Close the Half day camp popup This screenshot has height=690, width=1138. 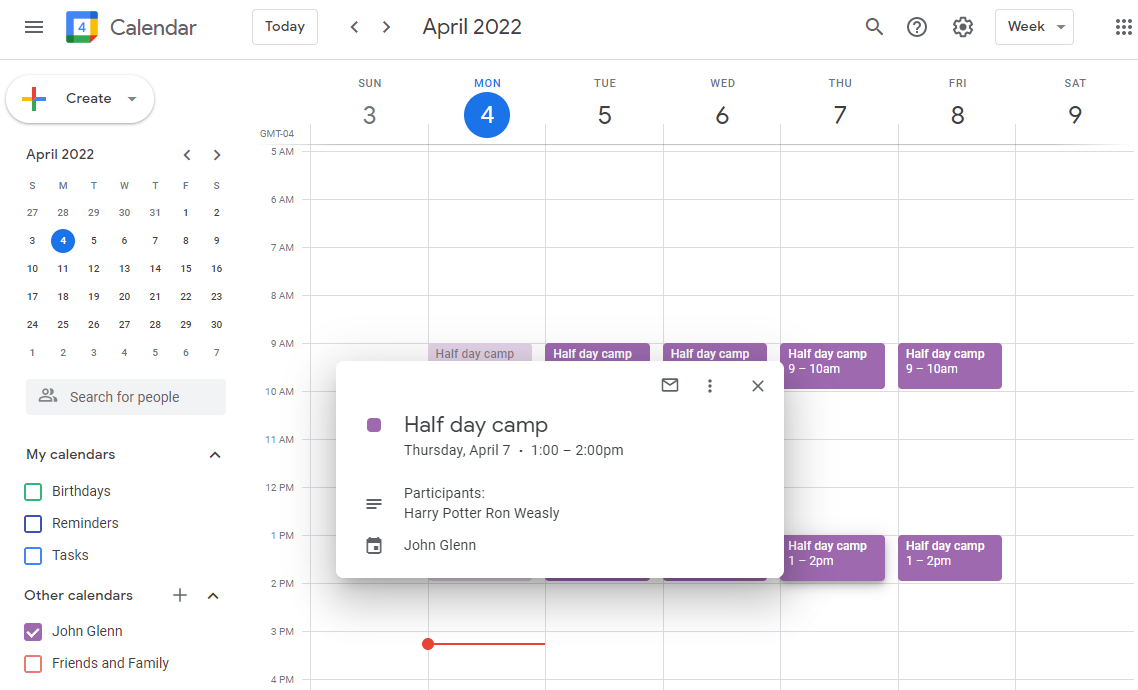(758, 386)
